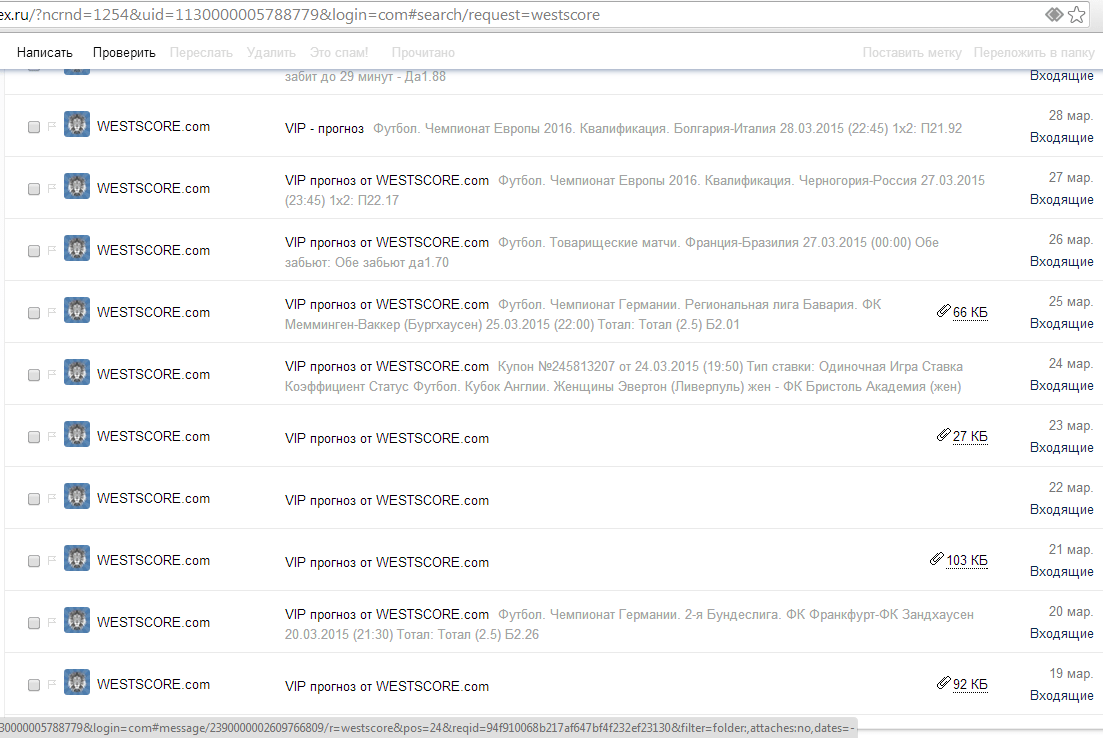Viewport: 1103px width, 738px height.
Task: Click the flag icon on the 28 мар. email
Action: pyautogui.click(x=50, y=126)
